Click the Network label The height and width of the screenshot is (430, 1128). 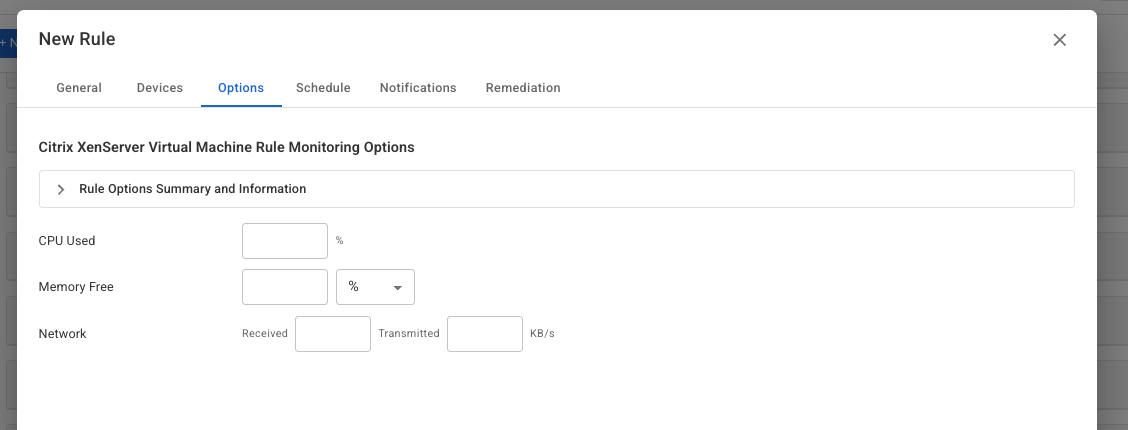pyautogui.click(x=63, y=334)
